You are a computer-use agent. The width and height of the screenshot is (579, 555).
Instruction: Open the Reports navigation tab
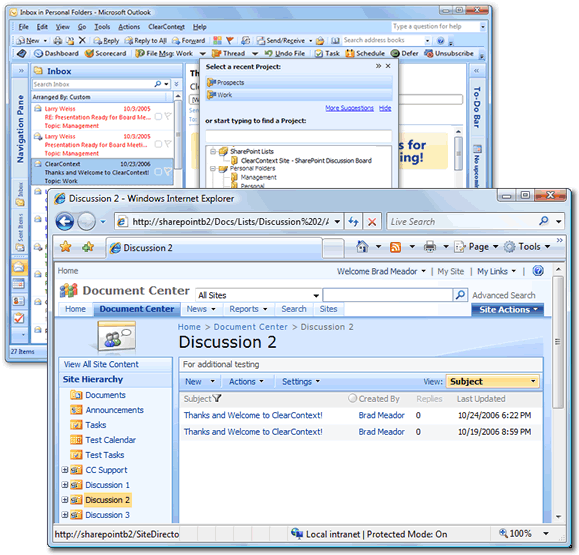(x=248, y=309)
